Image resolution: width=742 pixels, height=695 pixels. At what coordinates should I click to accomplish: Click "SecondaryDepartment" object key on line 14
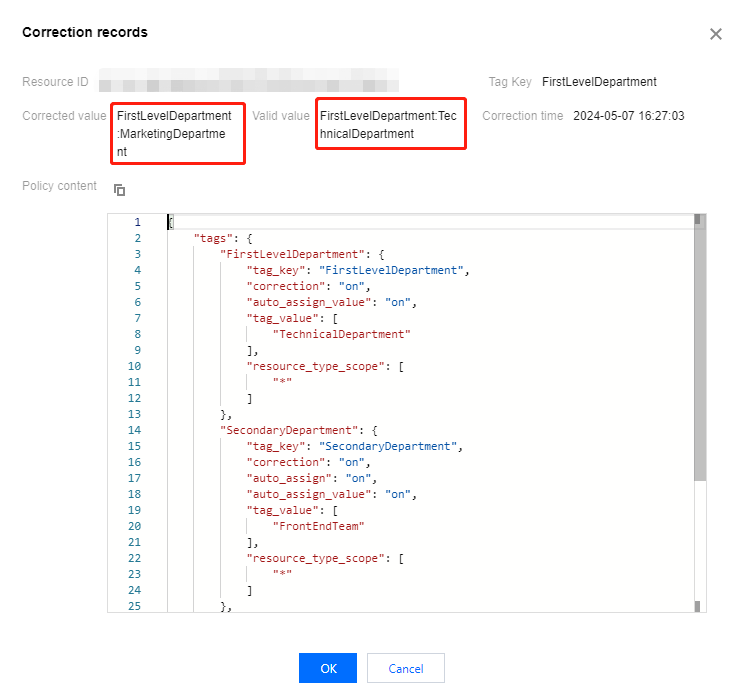click(289, 430)
